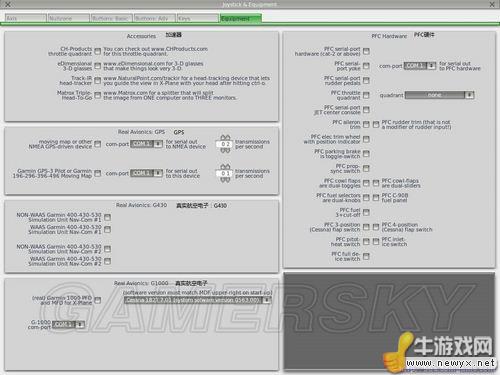Toggle Track-IR head-tracker checkbox

(x=97, y=80)
